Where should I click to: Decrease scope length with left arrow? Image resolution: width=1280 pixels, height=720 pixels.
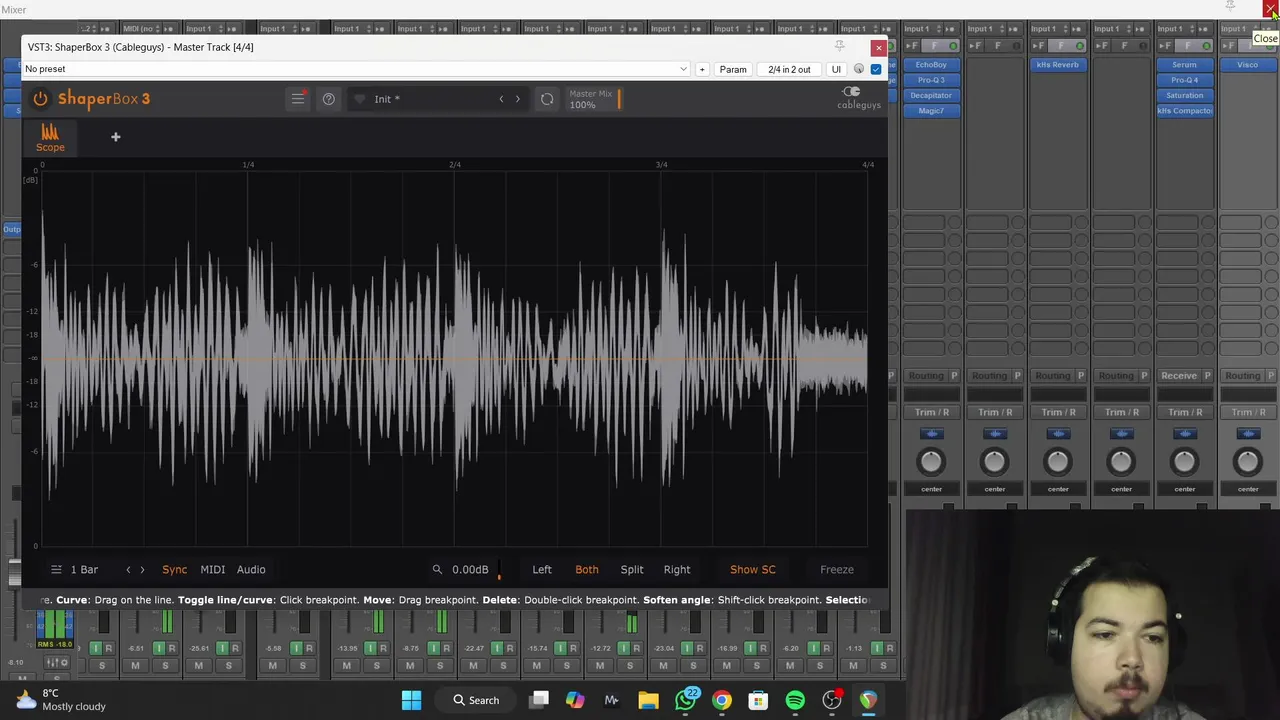[128, 570]
